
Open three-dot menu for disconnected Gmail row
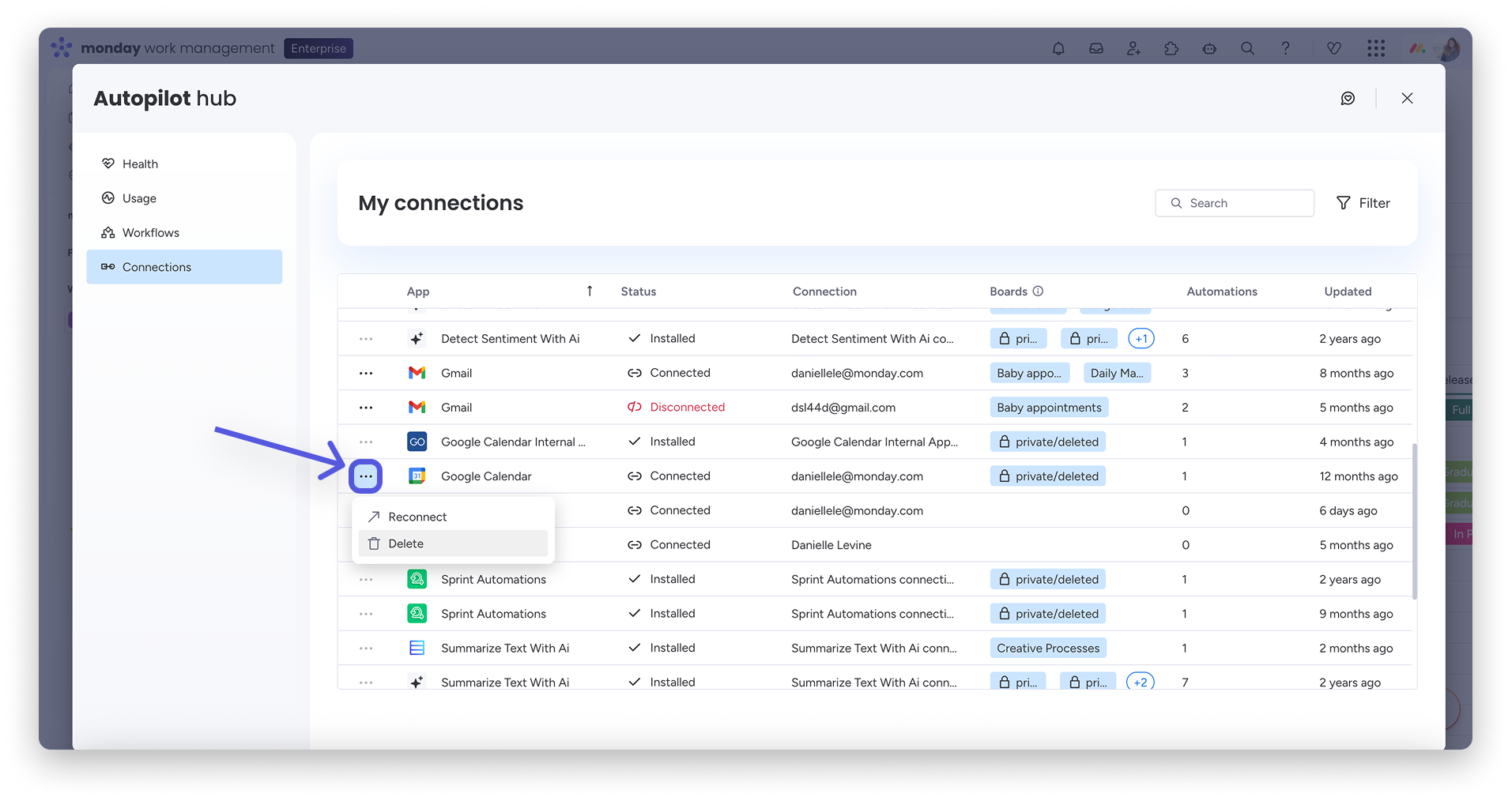pyautogui.click(x=366, y=408)
